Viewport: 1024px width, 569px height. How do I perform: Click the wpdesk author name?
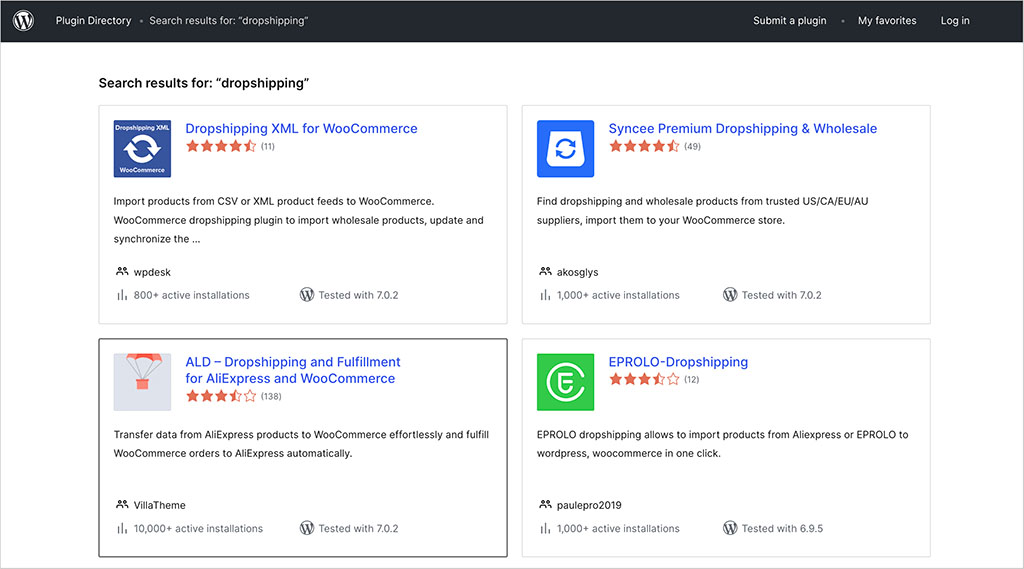click(x=152, y=272)
